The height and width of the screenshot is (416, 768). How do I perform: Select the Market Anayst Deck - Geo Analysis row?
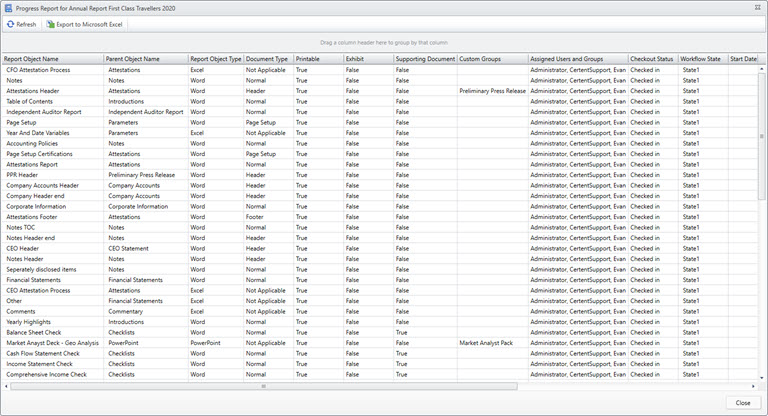pos(380,343)
